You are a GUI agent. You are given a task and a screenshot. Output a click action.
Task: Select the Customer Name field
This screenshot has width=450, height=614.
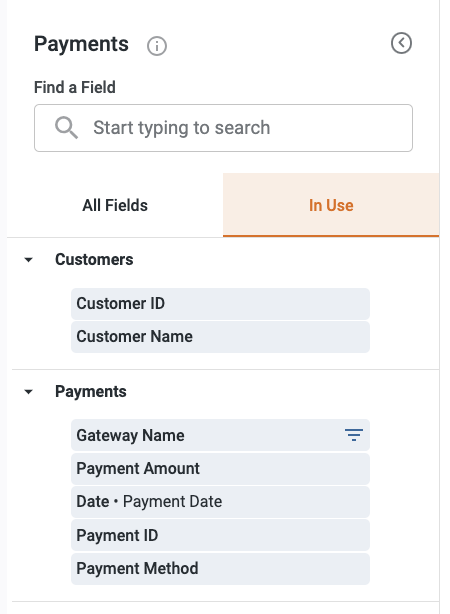220,337
